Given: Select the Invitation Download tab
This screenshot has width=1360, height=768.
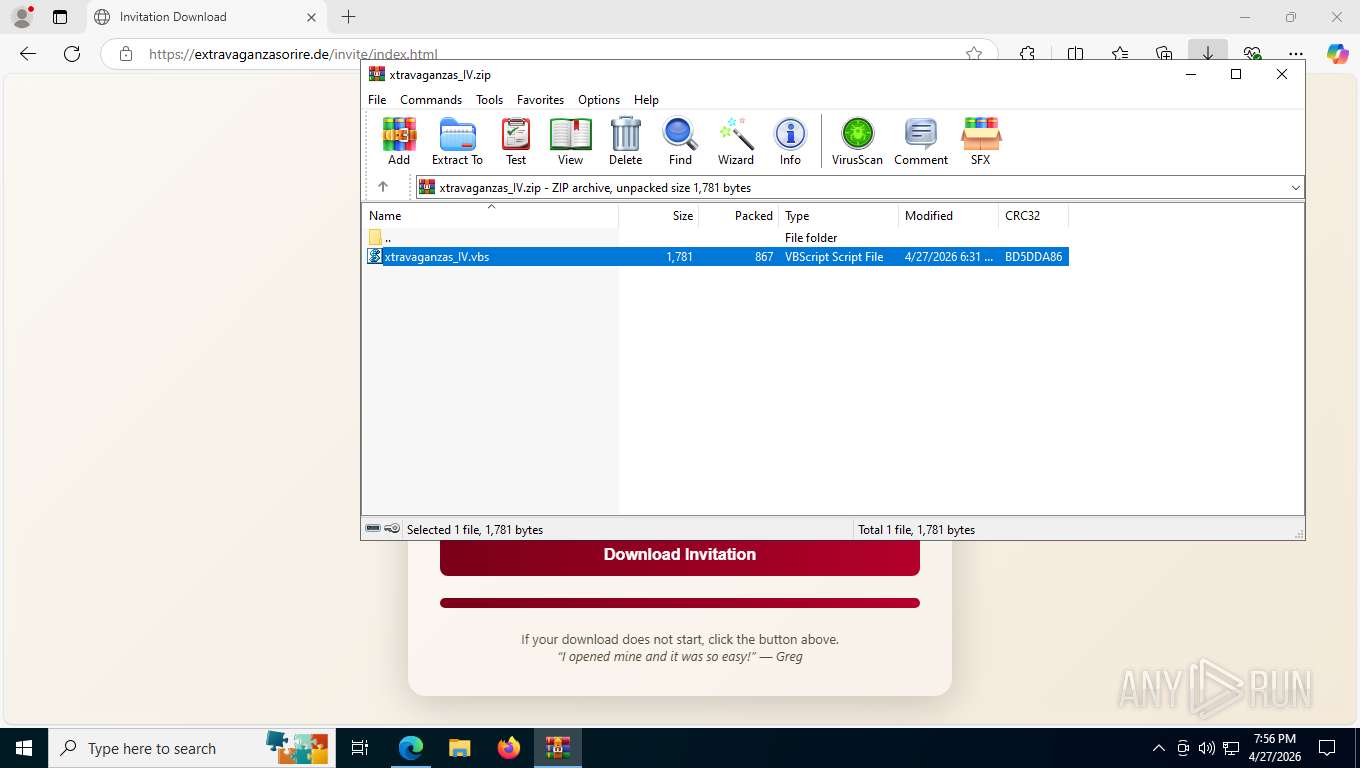Looking at the screenshot, I should [x=206, y=17].
